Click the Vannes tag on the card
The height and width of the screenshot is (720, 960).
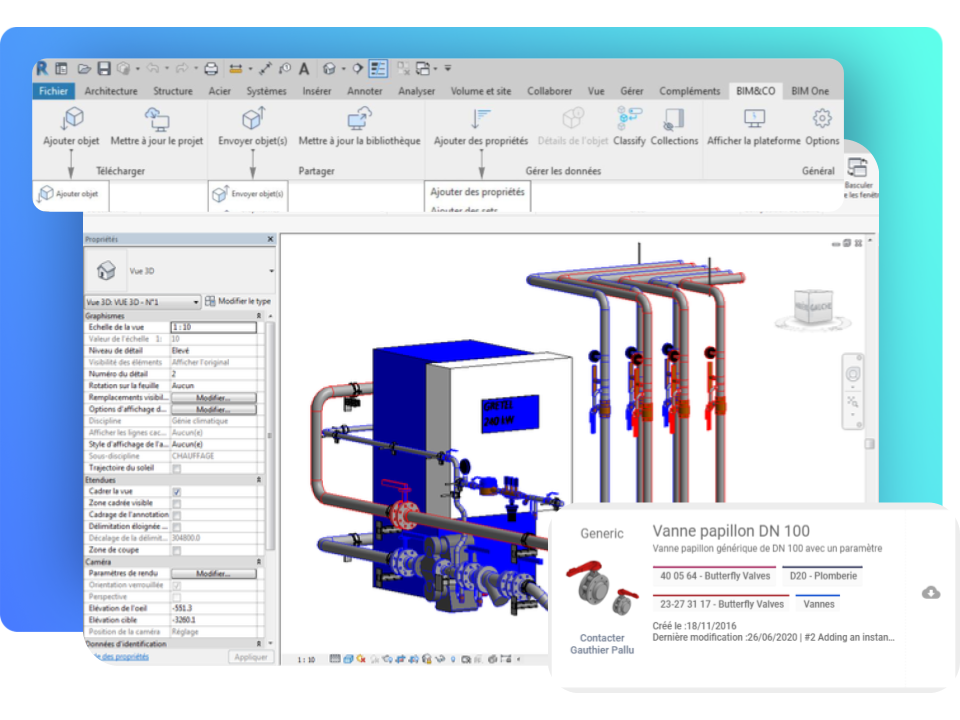click(x=818, y=604)
